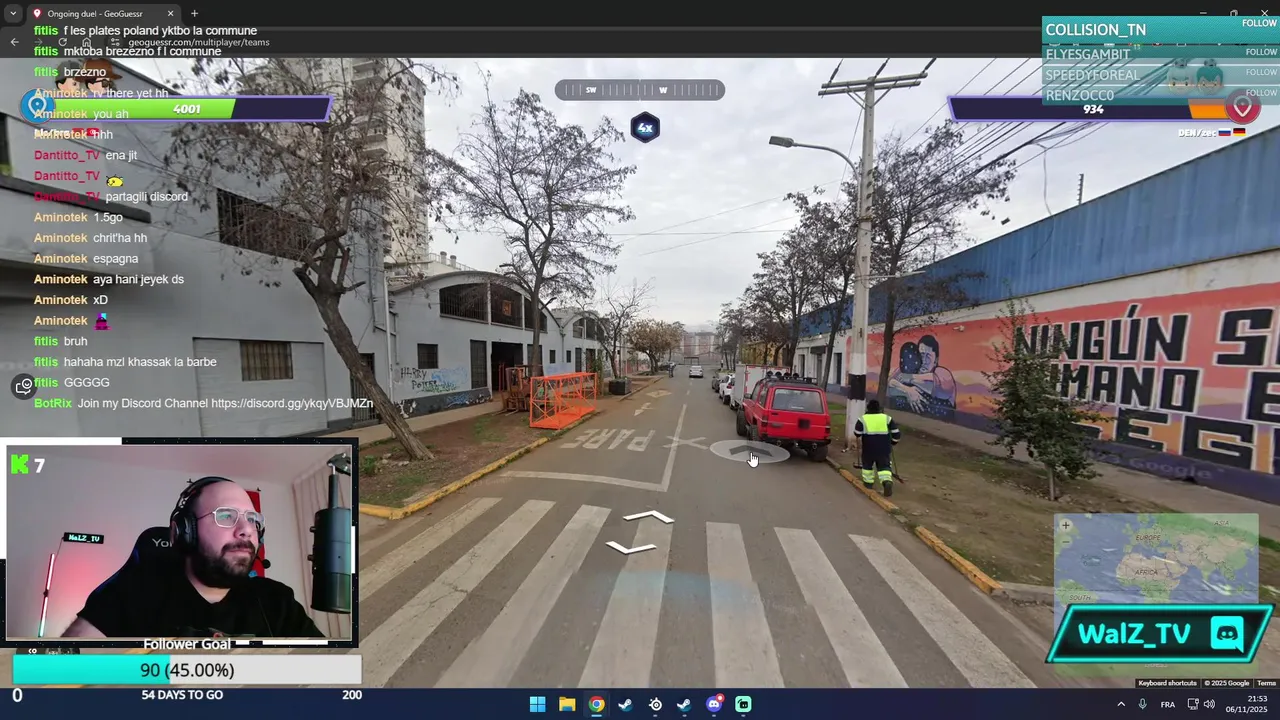Click the COLLISION_TN channel name

[1095, 30]
